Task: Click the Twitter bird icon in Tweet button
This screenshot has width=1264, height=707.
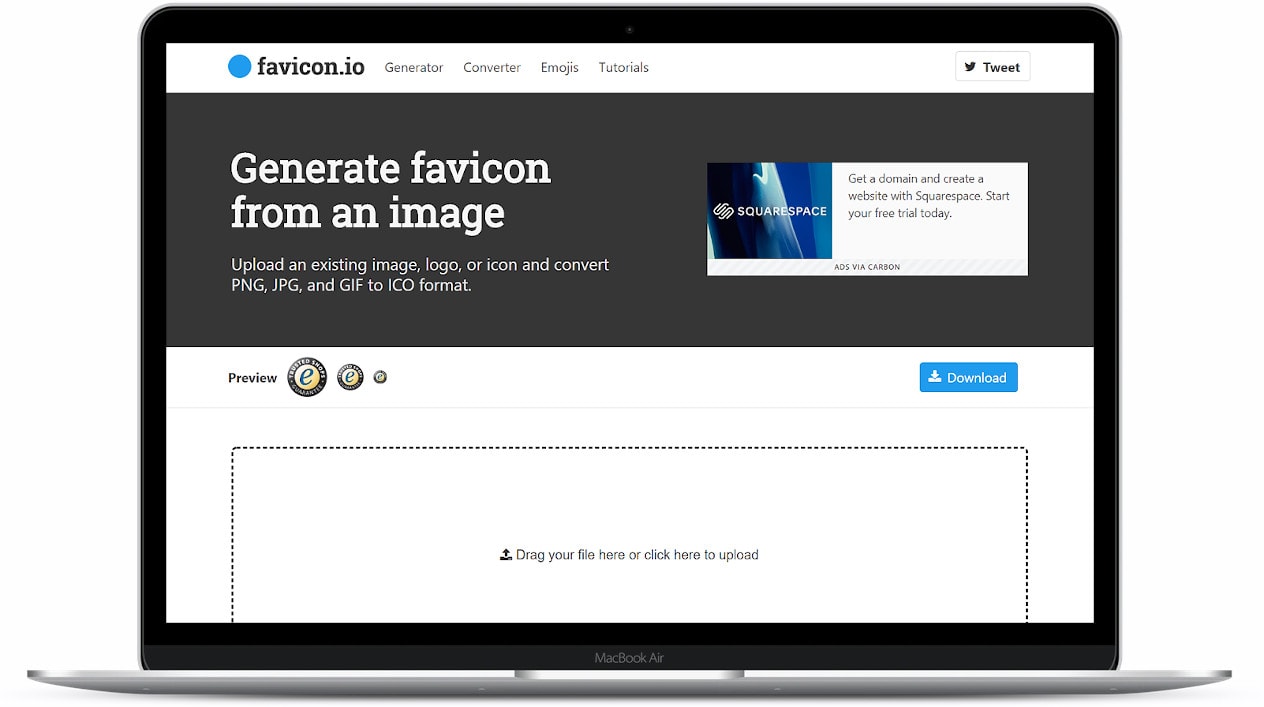Action: pyautogui.click(x=971, y=66)
